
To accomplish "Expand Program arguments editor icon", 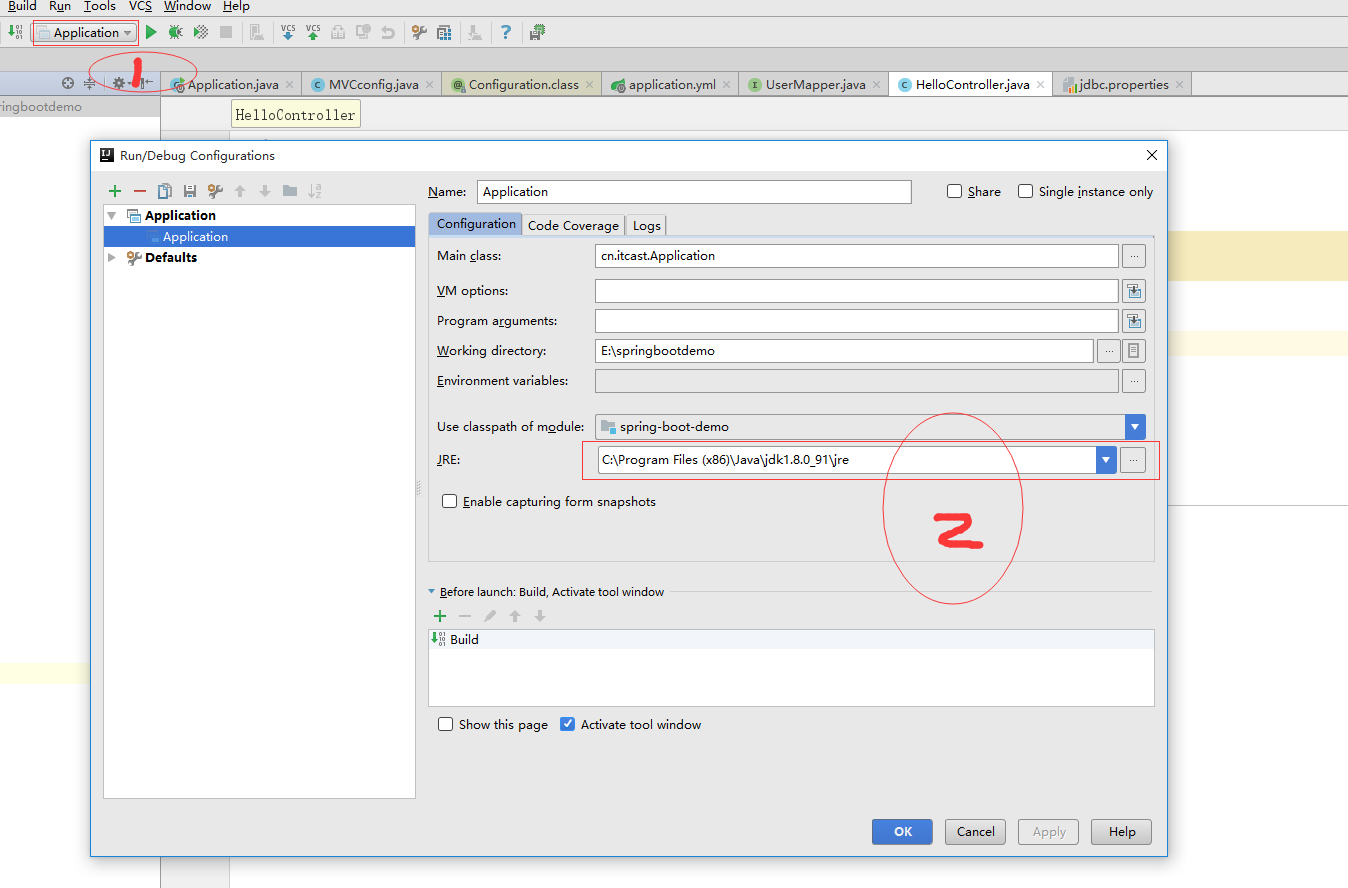I will point(1134,321).
